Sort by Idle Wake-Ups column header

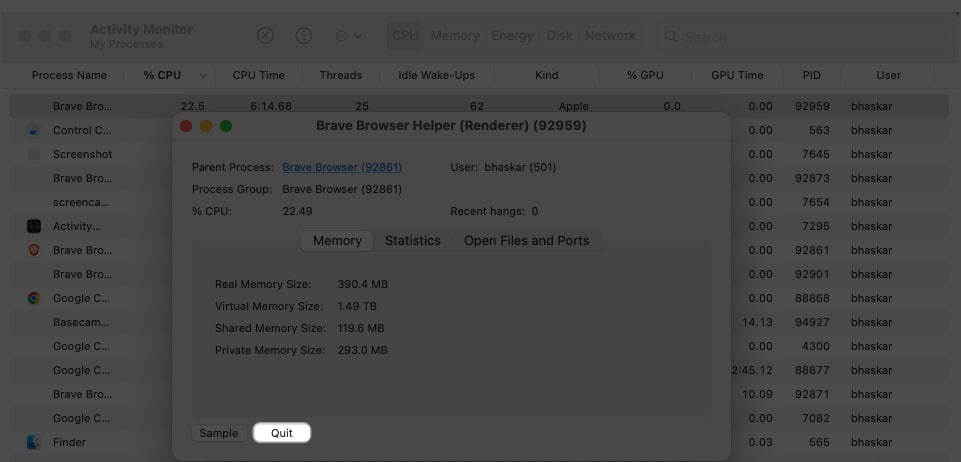pos(436,75)
